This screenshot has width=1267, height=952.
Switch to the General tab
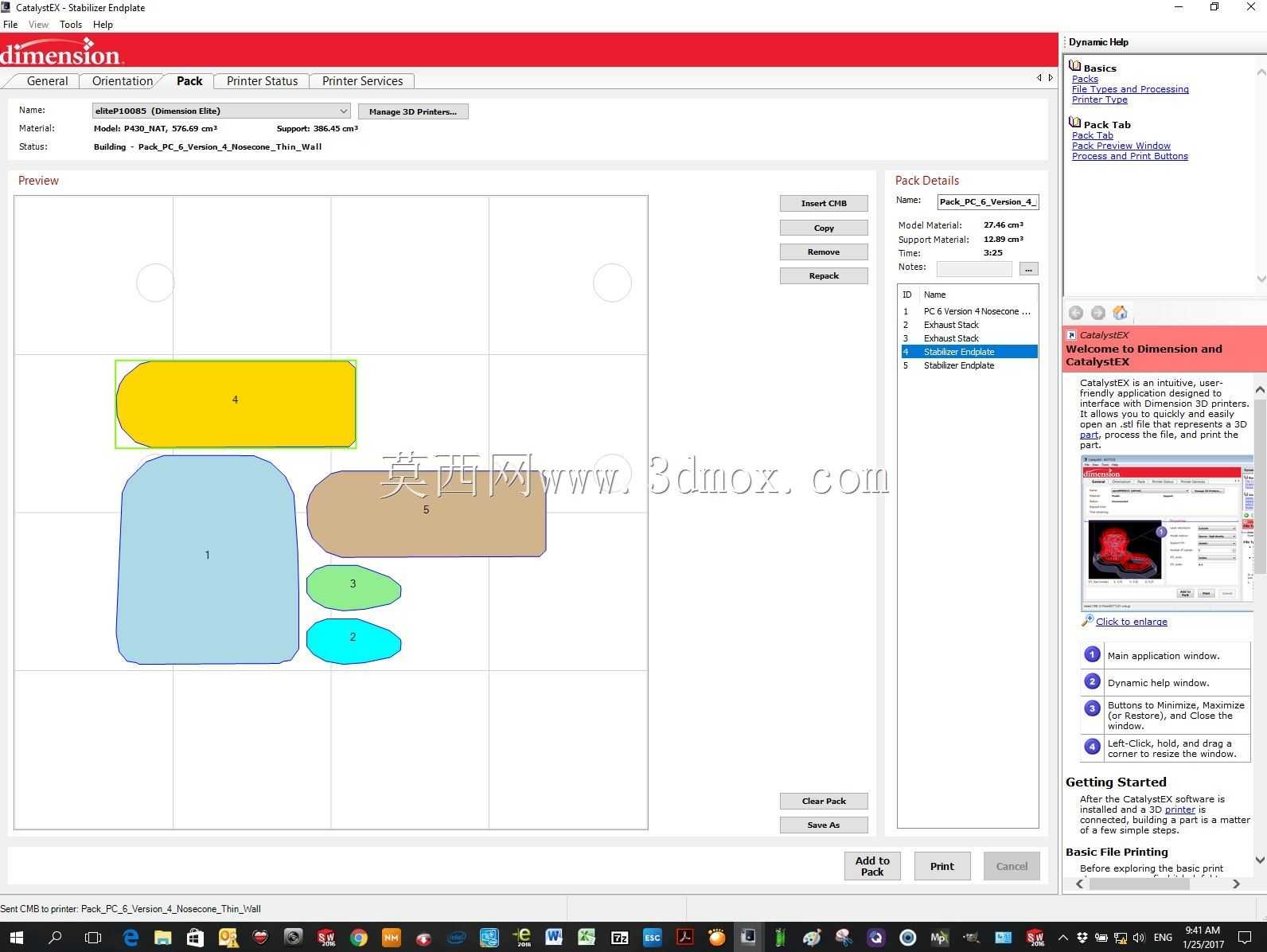point(47,81)
